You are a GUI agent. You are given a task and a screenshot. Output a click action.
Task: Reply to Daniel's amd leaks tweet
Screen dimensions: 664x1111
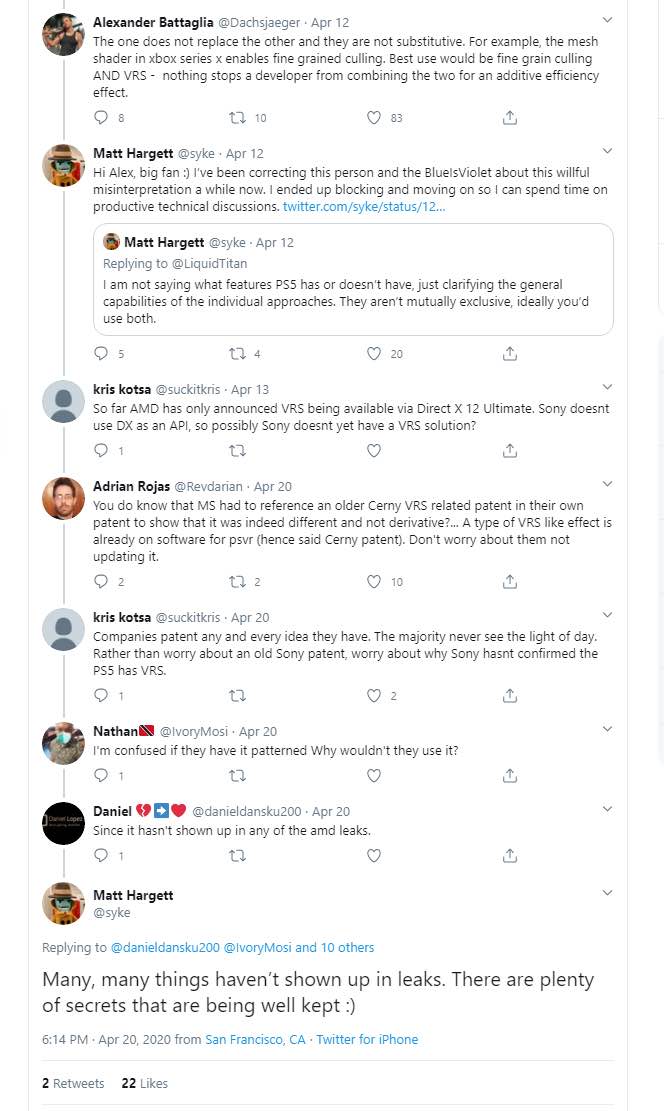(x=100, y=855)
